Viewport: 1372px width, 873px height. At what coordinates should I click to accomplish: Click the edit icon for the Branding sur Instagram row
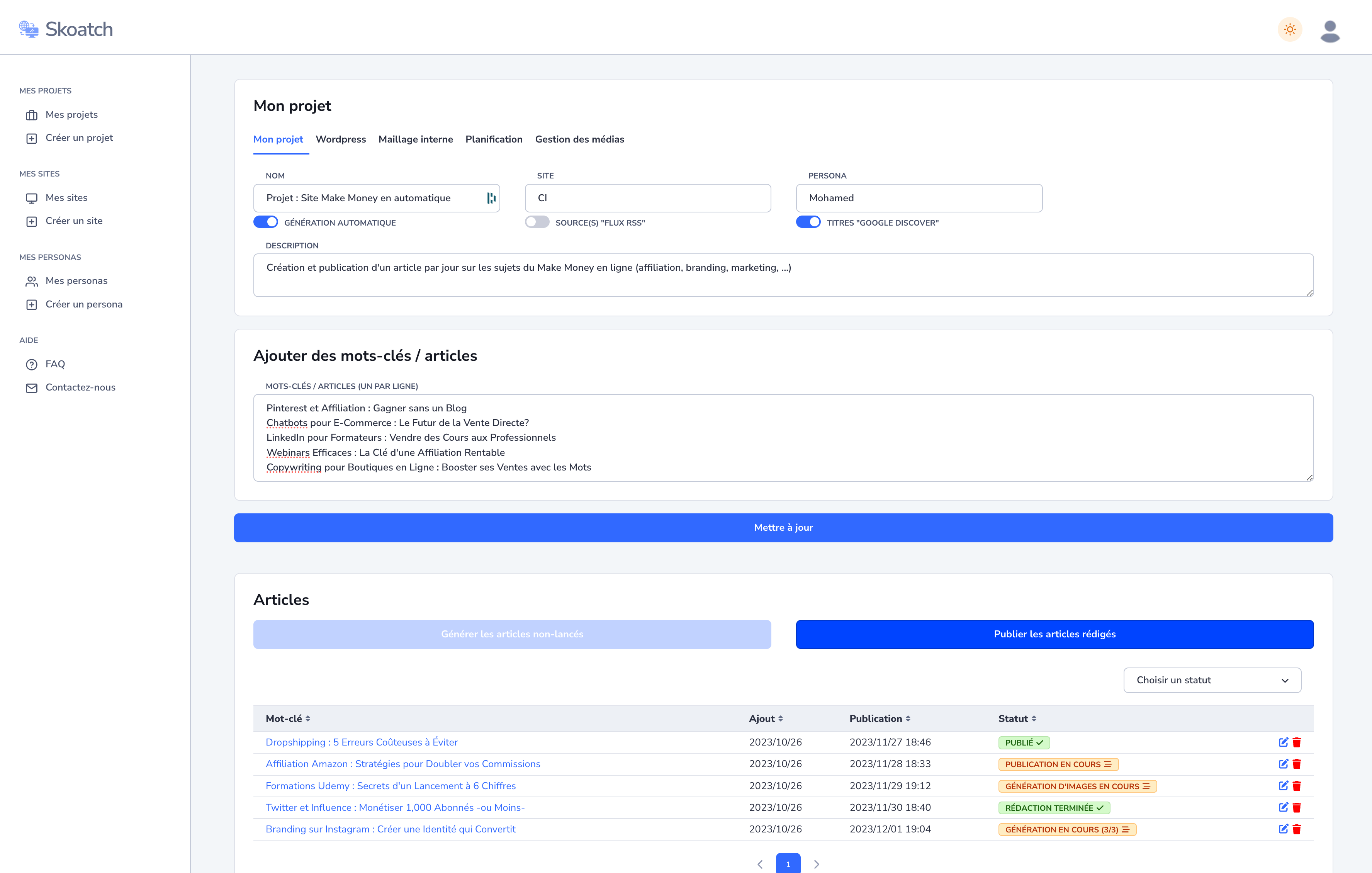coord(1283,829)
